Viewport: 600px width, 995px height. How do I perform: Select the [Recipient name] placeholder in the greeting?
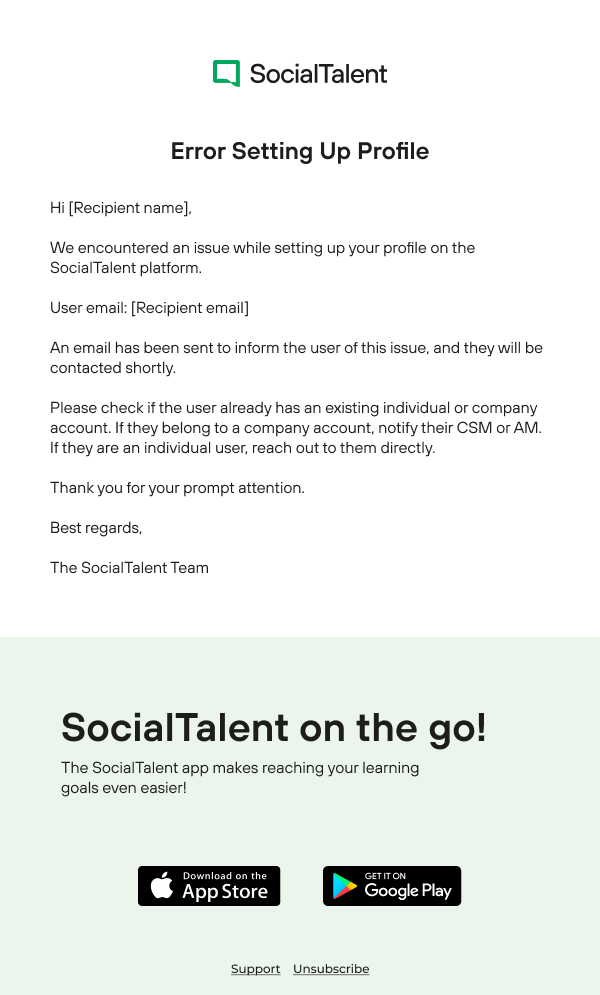[129, 208]
